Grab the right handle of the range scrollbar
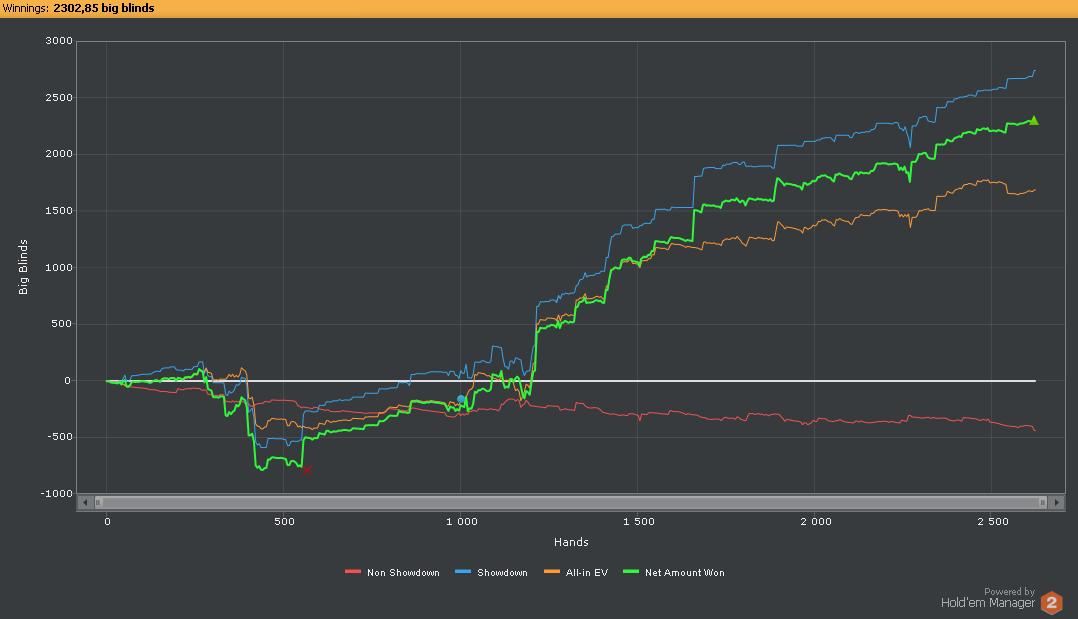This screenshot has width=1078, height=619. (x=1042, y=503)
